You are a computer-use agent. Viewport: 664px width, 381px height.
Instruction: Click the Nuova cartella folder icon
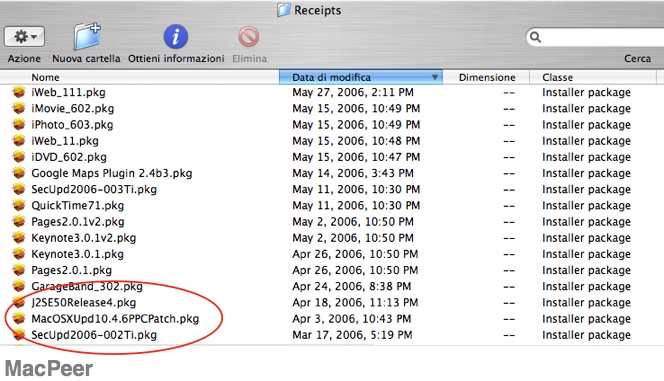point(87,36)
